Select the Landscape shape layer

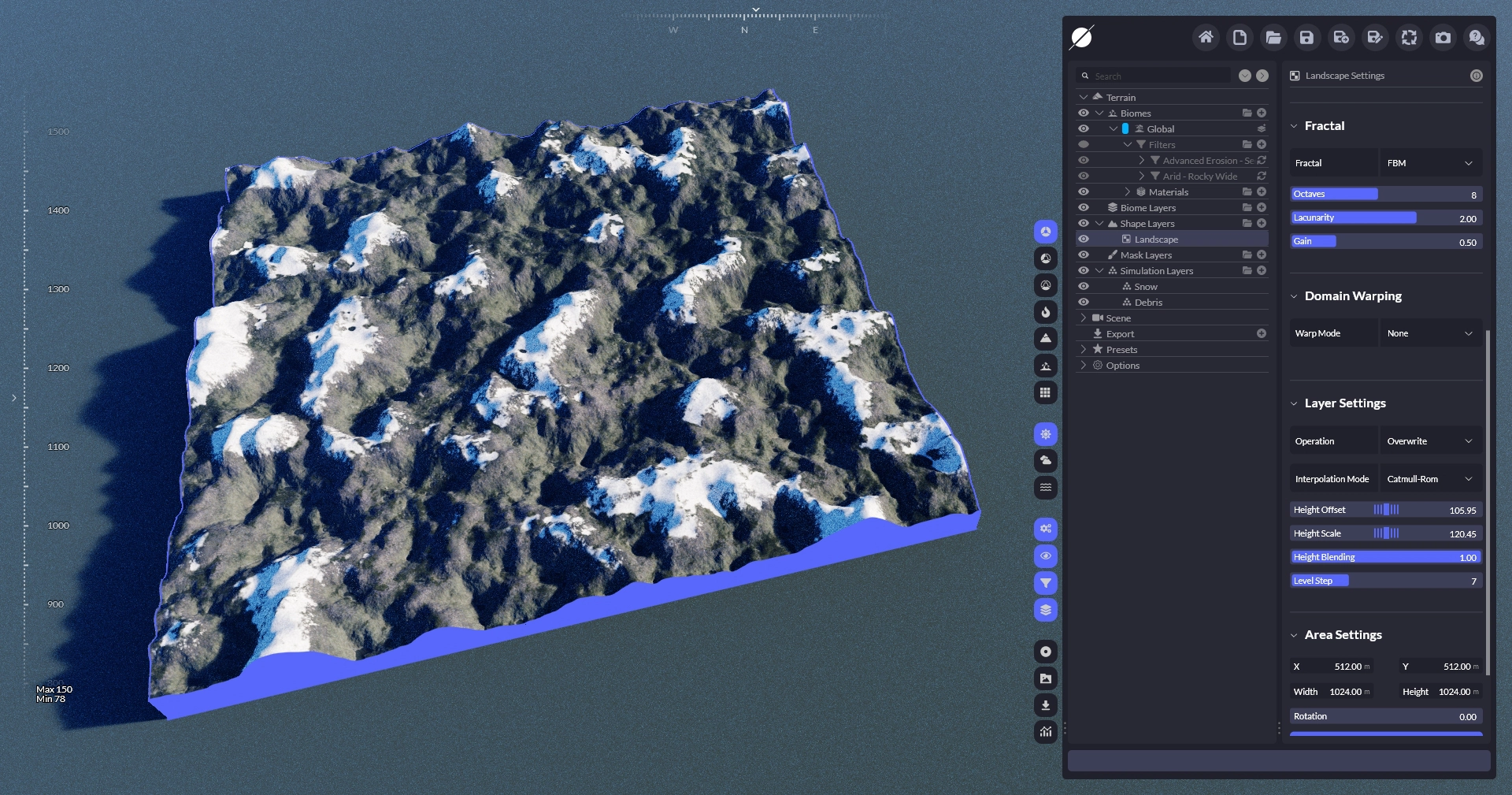coord(1156,240)
